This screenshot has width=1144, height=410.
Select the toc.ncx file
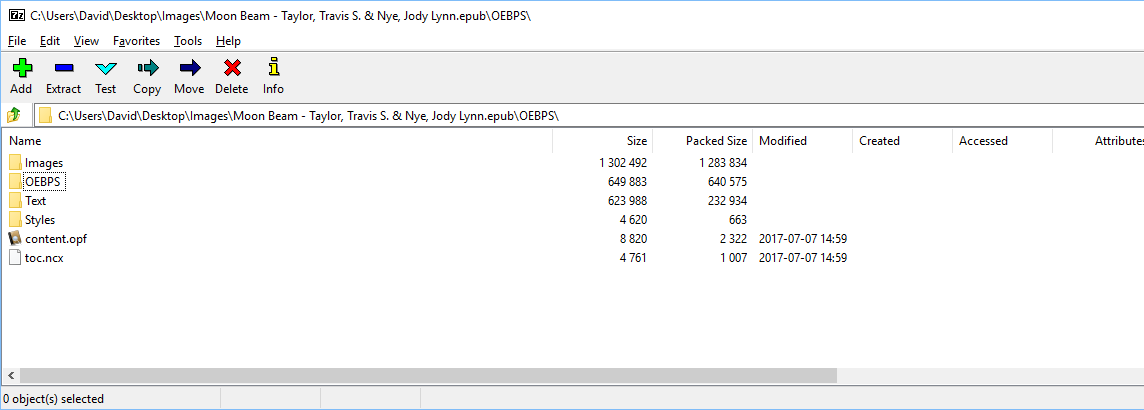coord(44,258)
